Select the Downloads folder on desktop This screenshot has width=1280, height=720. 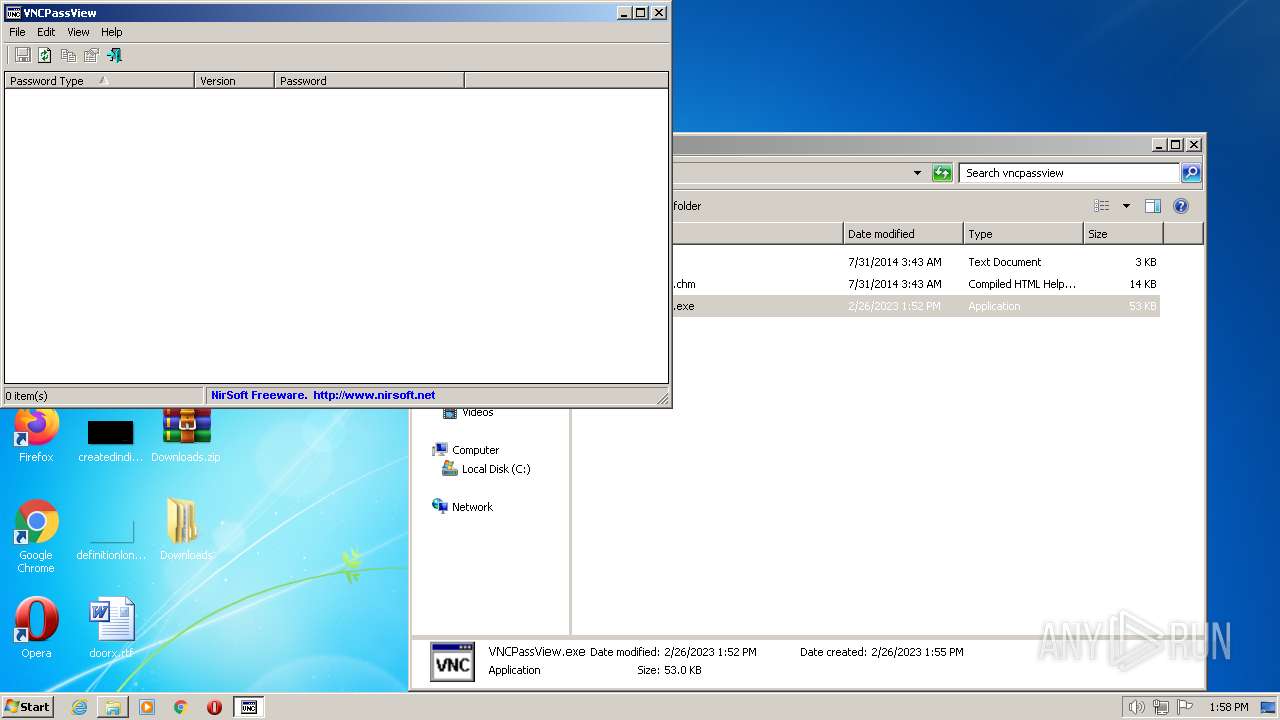point(186,529)
